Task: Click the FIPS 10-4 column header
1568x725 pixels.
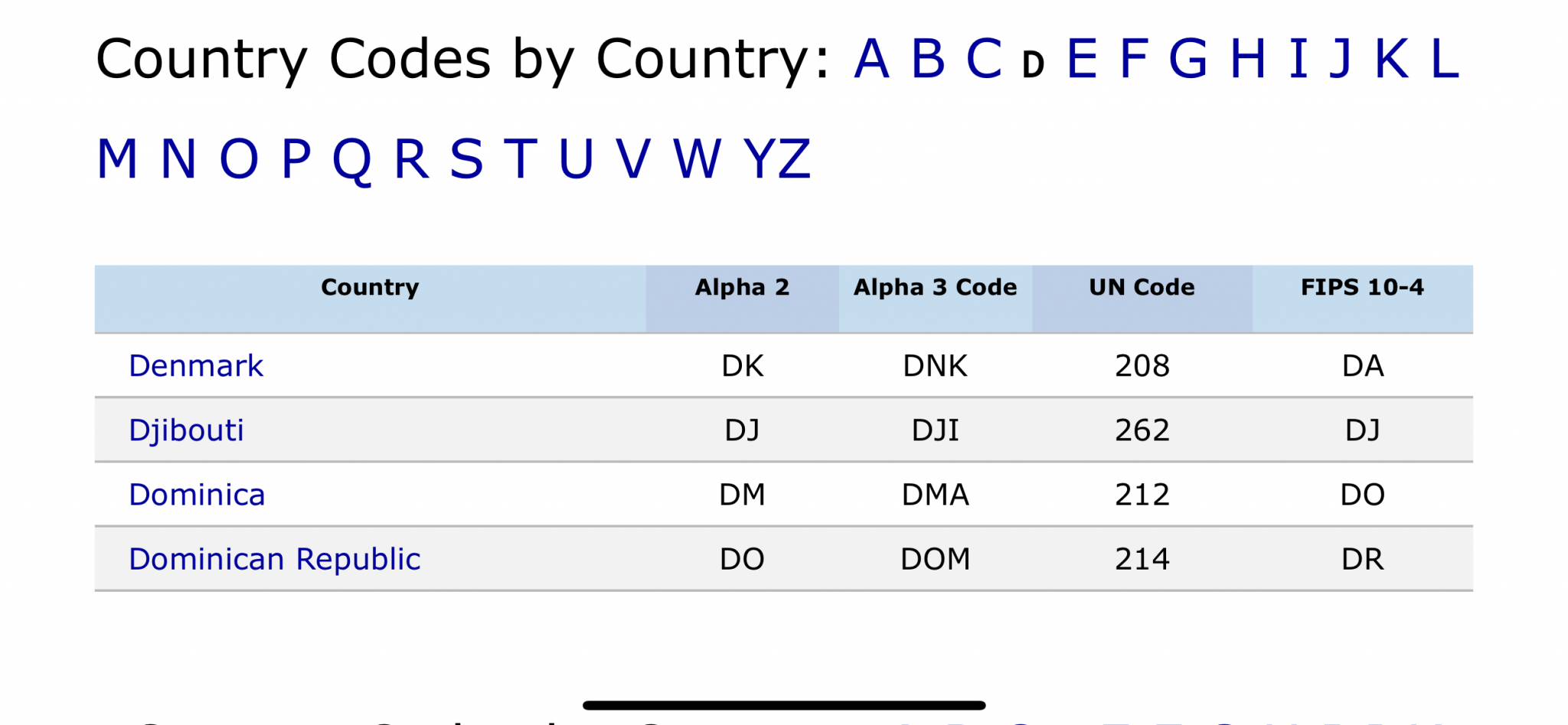Action: 1363,288
